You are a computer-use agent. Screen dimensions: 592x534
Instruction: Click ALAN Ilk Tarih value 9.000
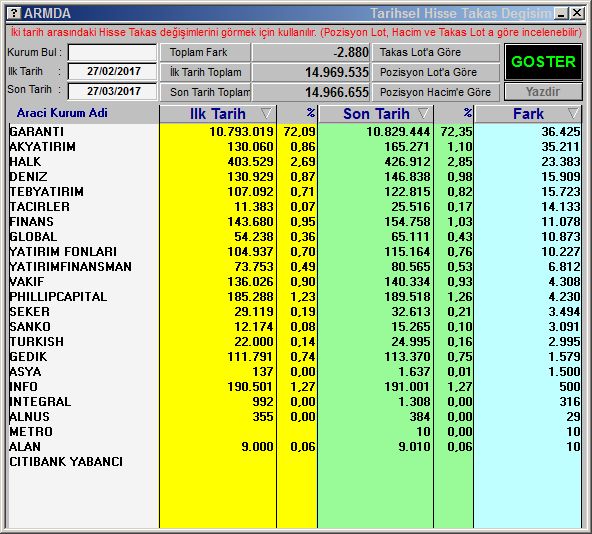[257, 447]
